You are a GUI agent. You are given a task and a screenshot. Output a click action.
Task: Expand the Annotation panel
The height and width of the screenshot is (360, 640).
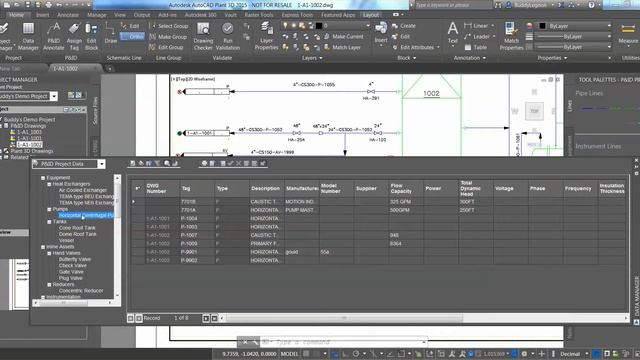point(470,58)
